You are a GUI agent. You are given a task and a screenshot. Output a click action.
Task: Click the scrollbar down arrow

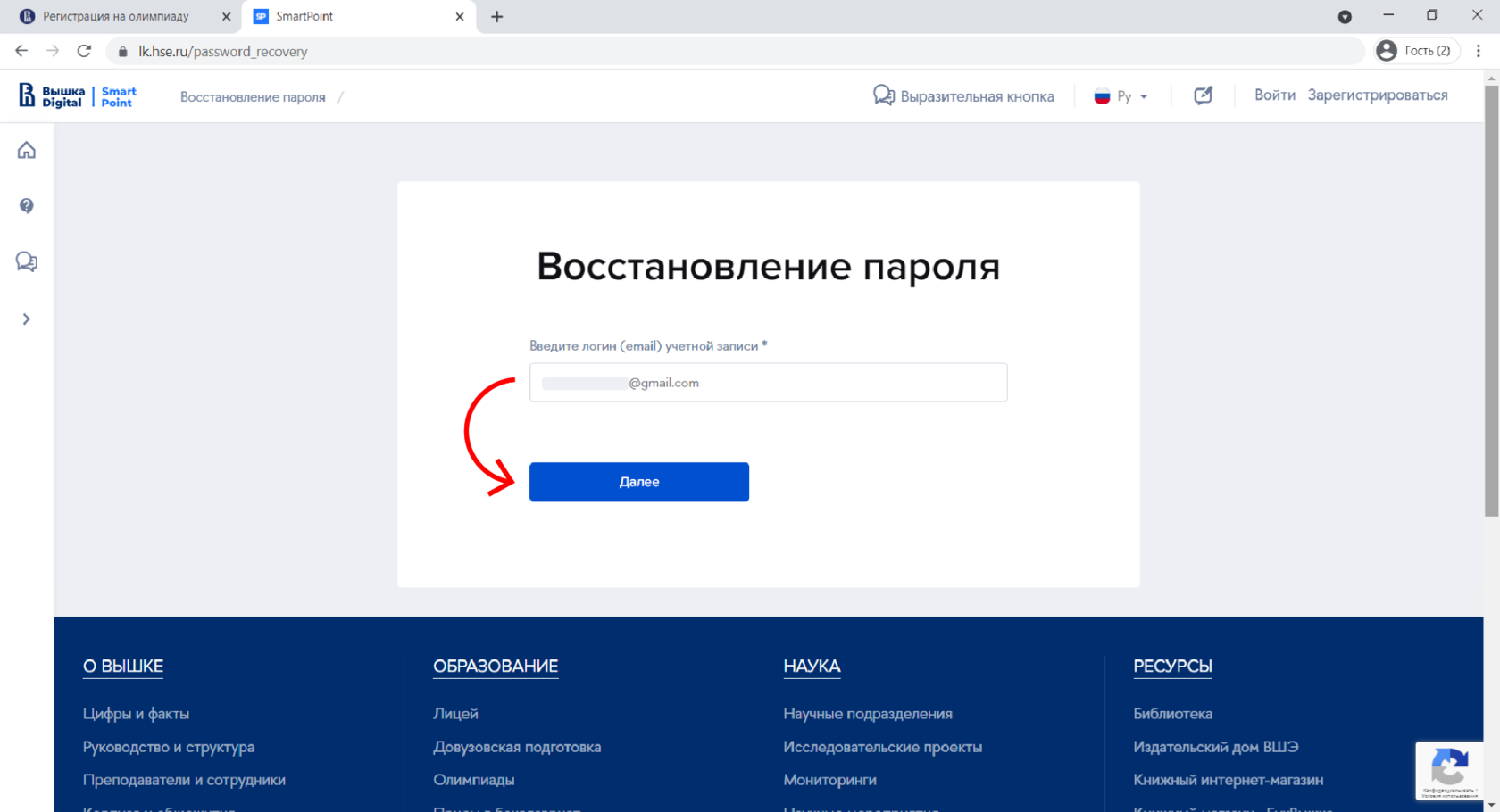[x=1491, y=805]
